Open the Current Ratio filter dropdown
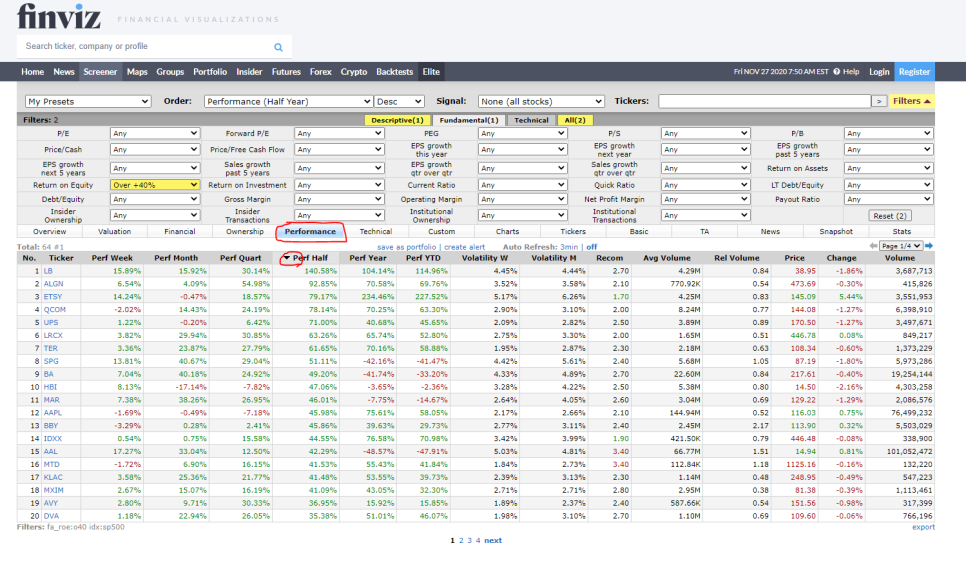The image size is (966, 563). (522, 185)
